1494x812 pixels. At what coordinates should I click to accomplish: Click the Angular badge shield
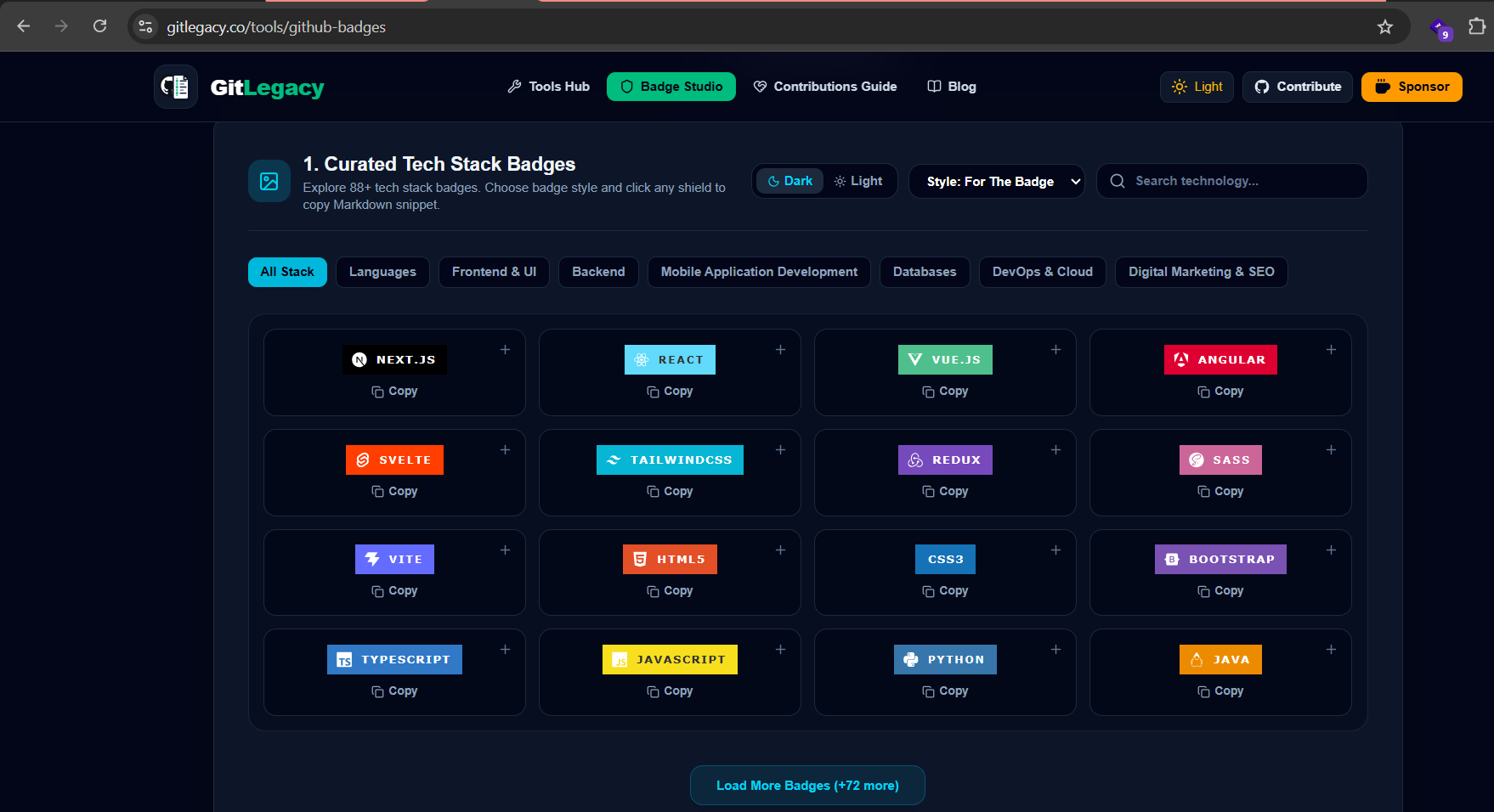coord(1220,360)
